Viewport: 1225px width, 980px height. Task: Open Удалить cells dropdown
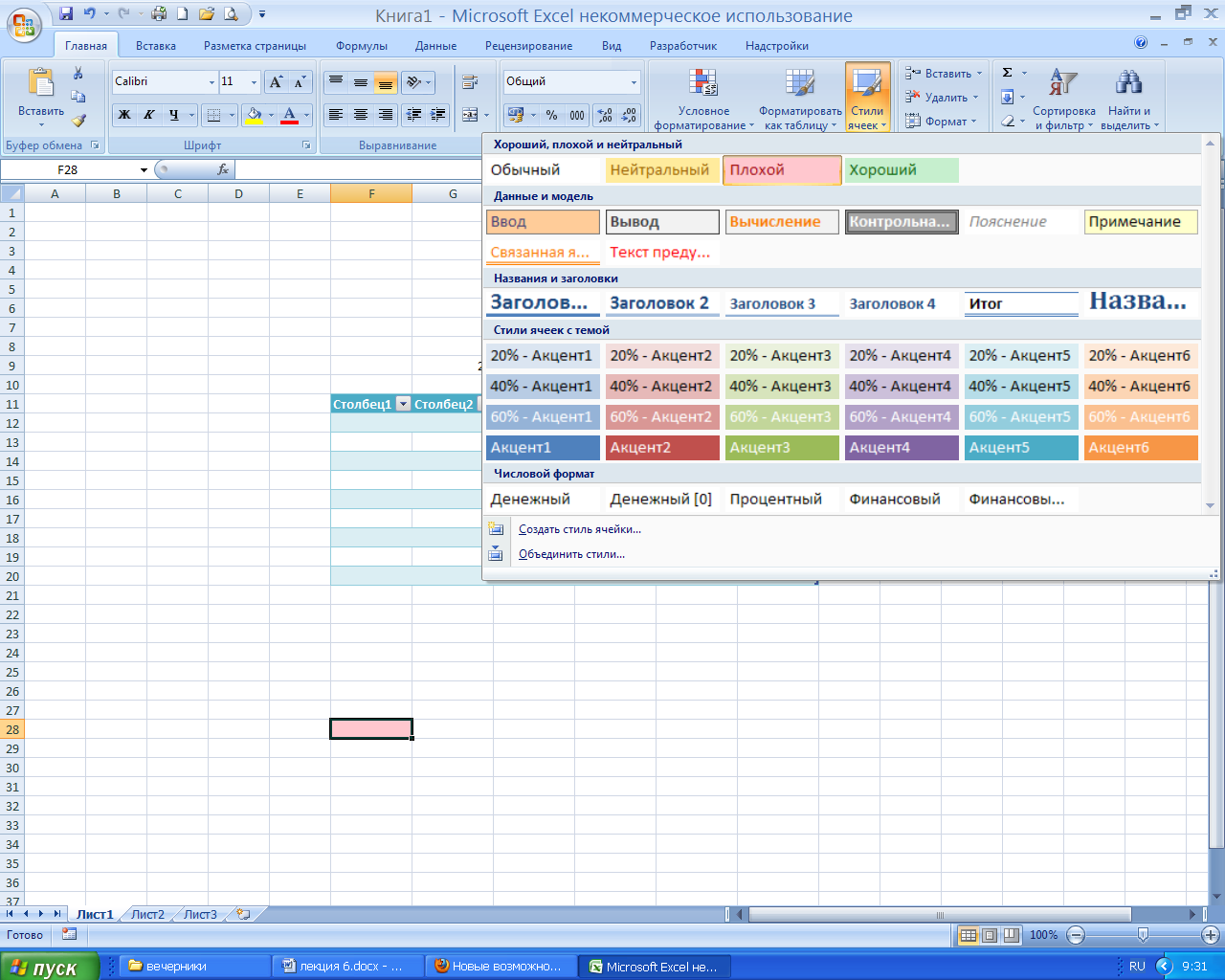point(942,98)
